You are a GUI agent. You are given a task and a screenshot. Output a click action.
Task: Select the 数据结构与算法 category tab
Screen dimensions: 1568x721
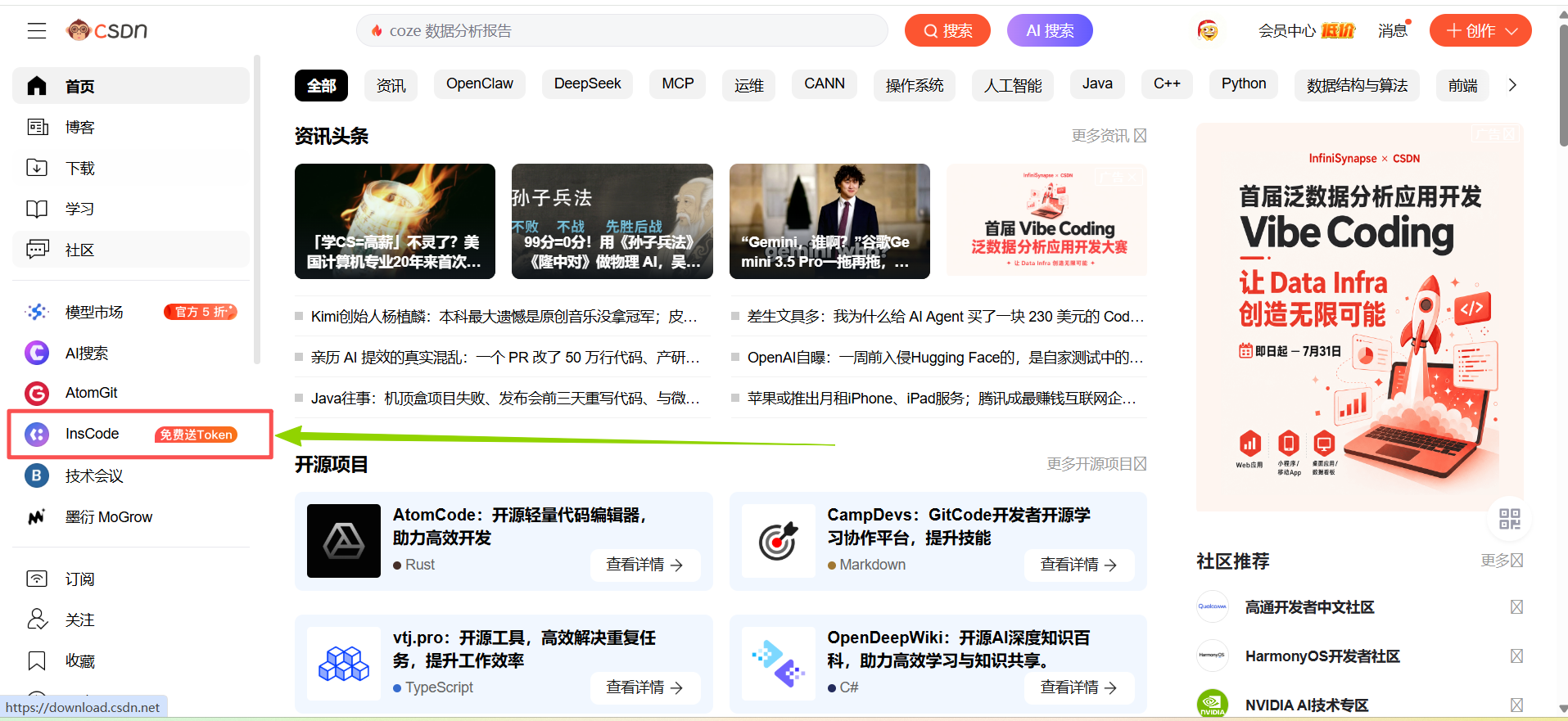coord(1357,85)
